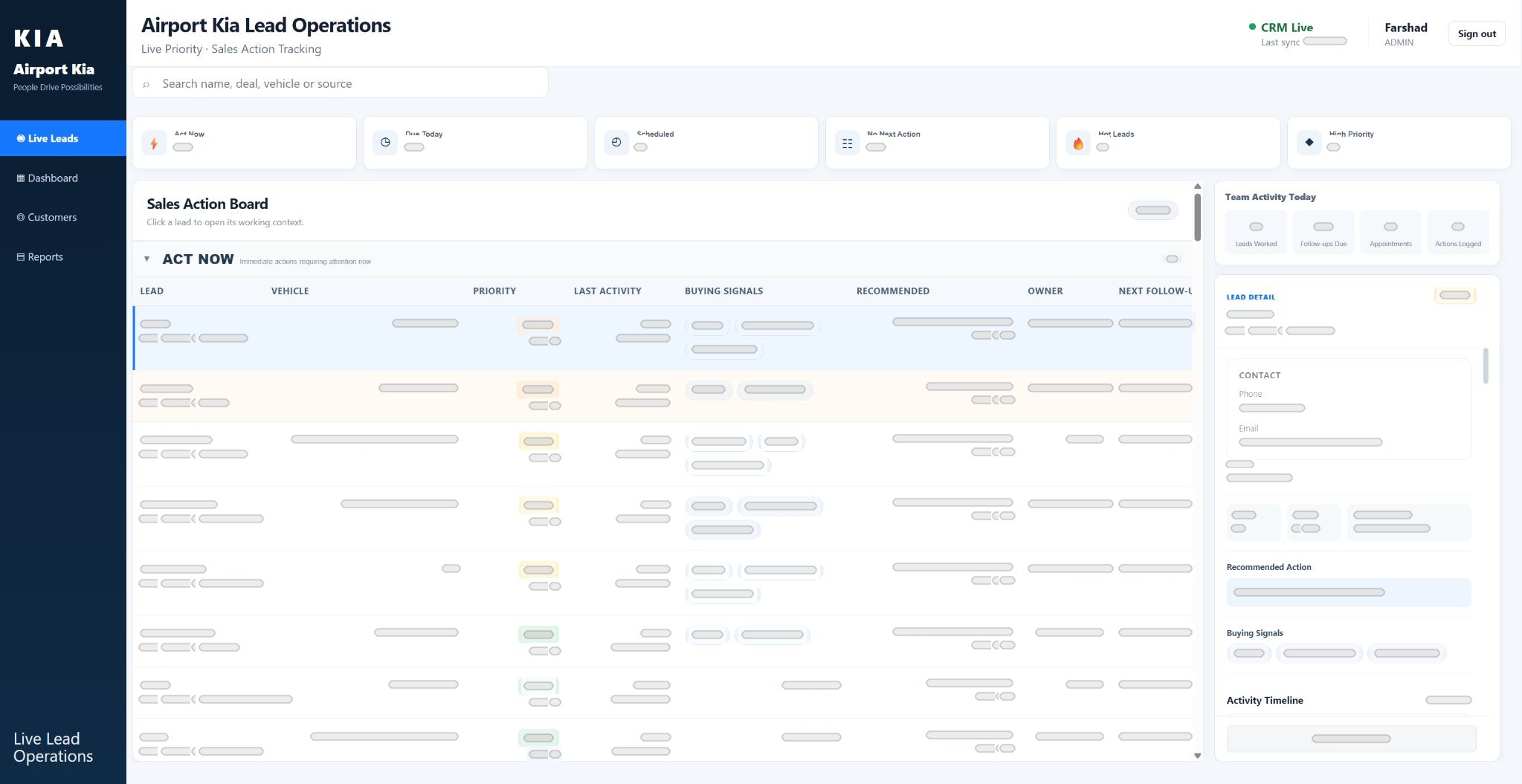Open the Appointments activity tile

pyautogui.click(x=1390, y=233)
